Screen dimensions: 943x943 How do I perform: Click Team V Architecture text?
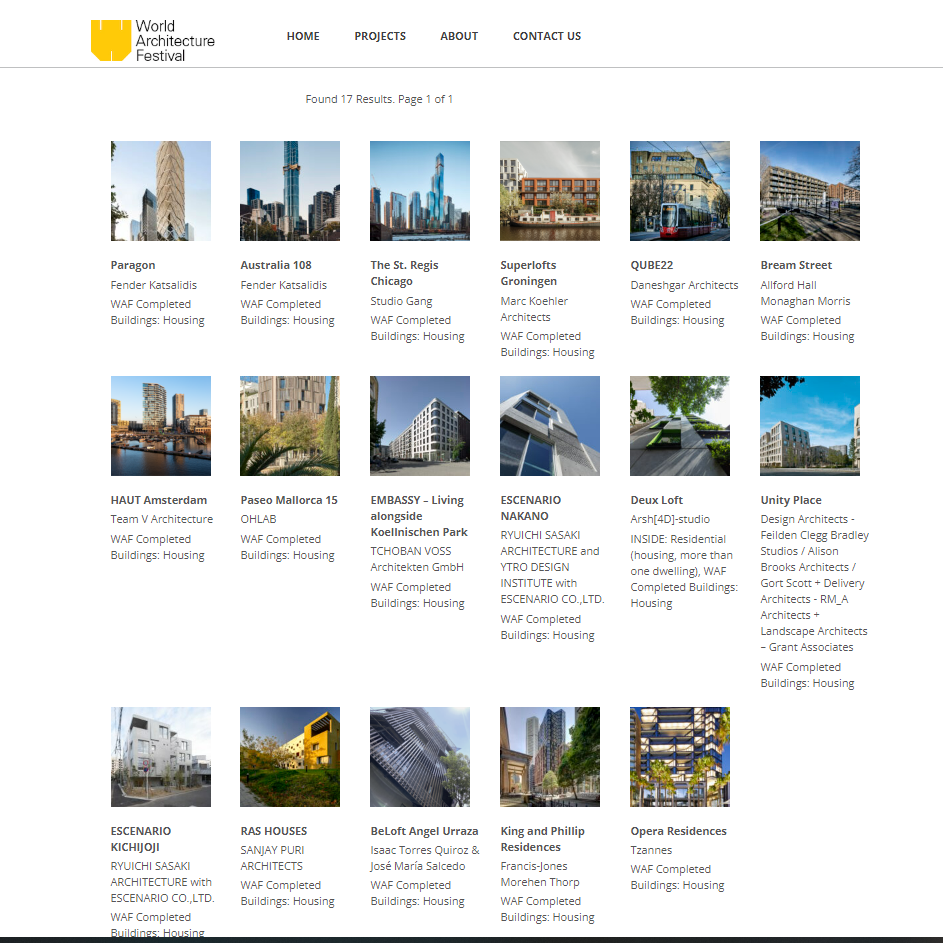(x=162, y=519)
